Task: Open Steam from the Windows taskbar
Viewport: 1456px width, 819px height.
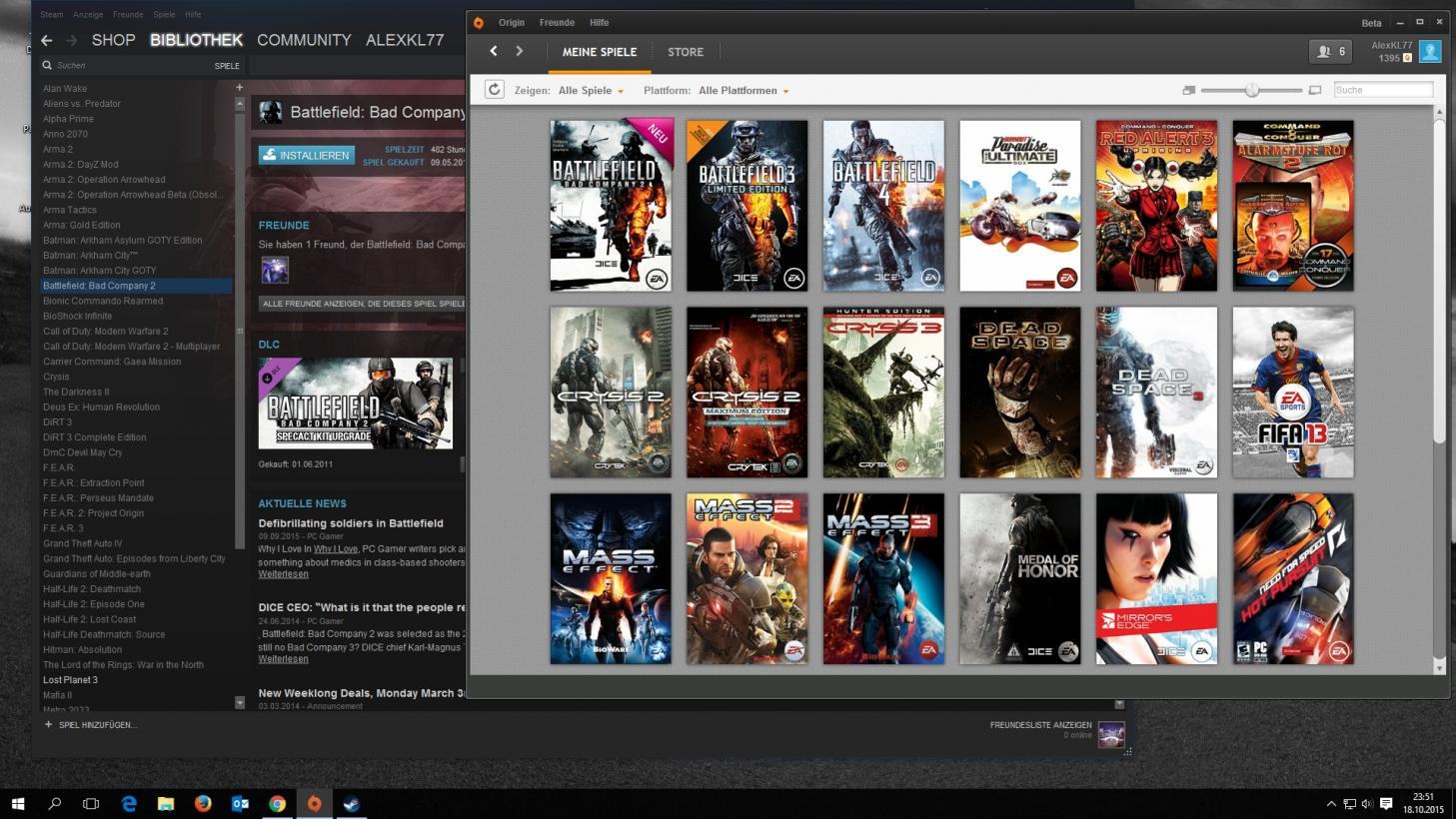Action: 351,803
